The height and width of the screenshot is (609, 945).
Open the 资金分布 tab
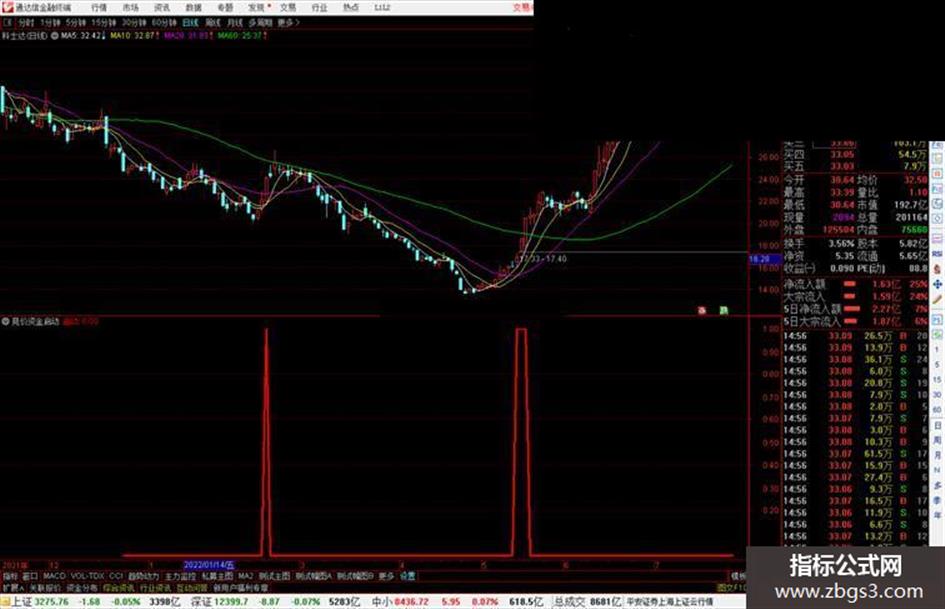81,588
